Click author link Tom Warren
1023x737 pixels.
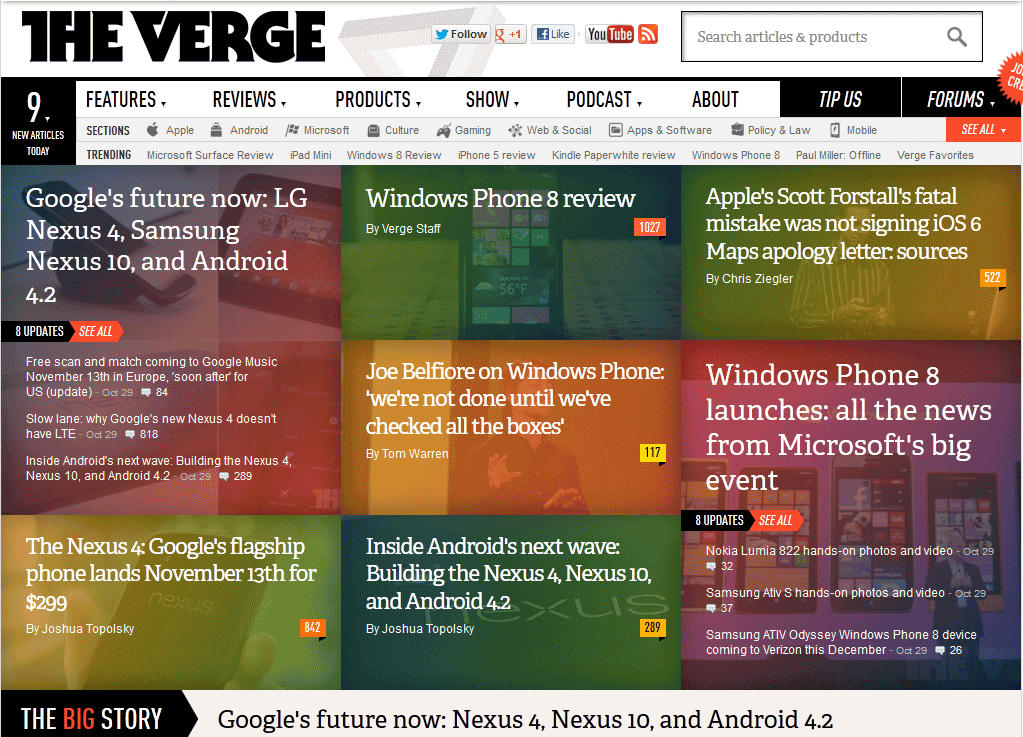pos(415,454)
